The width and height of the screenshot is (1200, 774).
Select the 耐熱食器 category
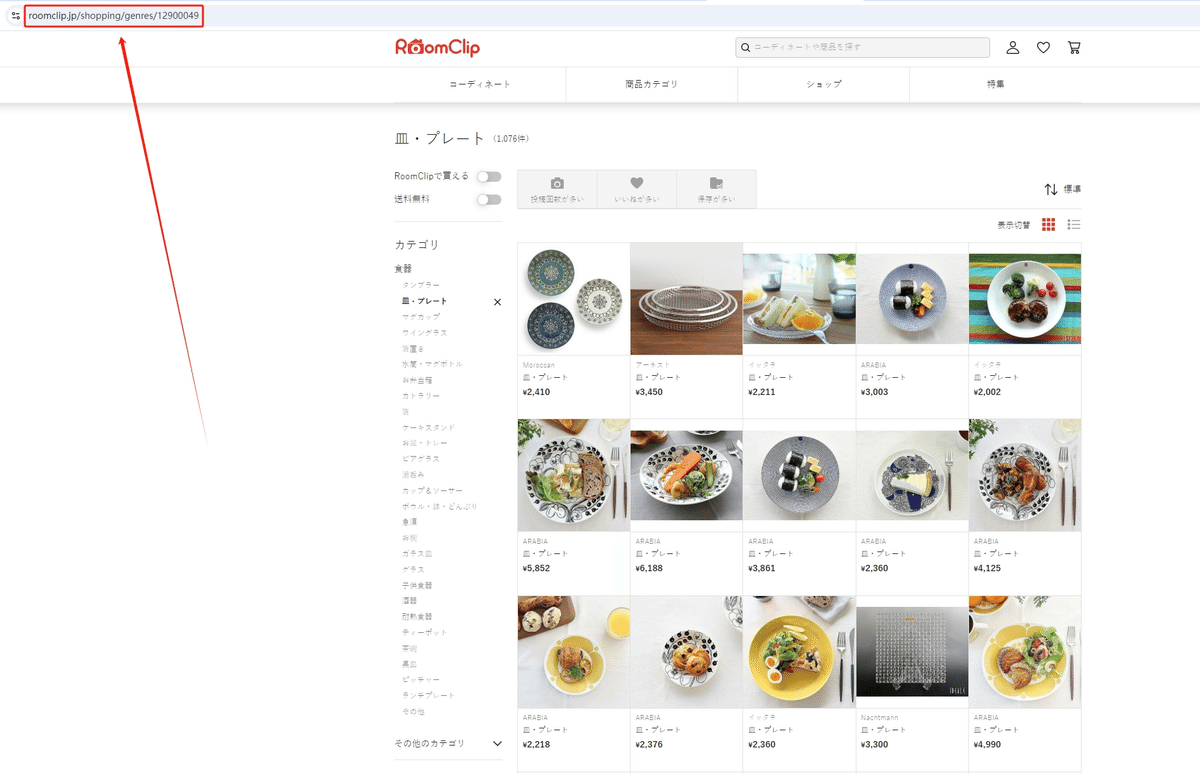click(417, 617)
